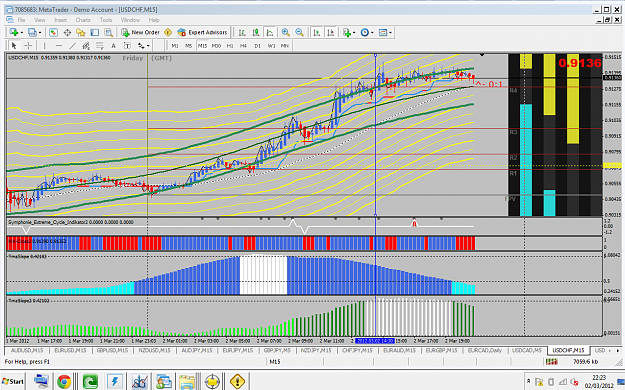Screen dimensions: 625x390
Task: Toggle the Data Window crosshair-circle icon
Action: 67,32
